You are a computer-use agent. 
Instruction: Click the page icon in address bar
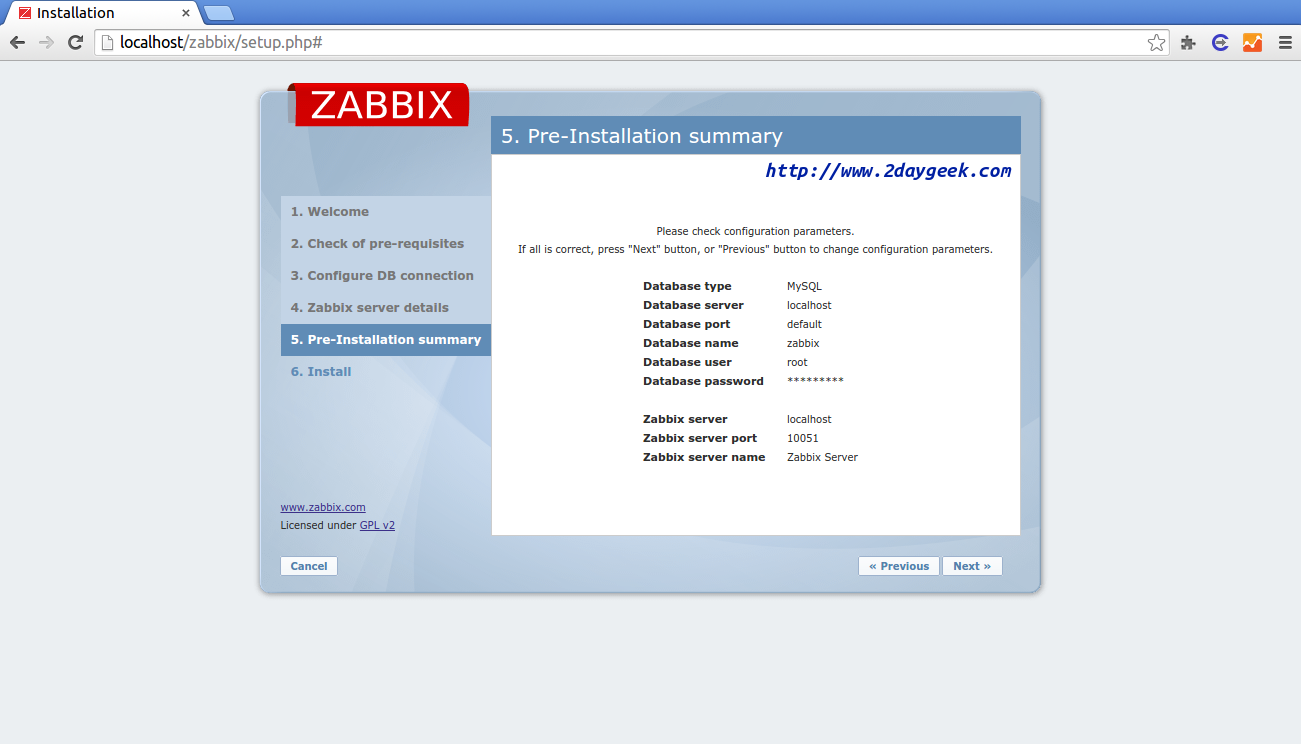tap(107, 42)
